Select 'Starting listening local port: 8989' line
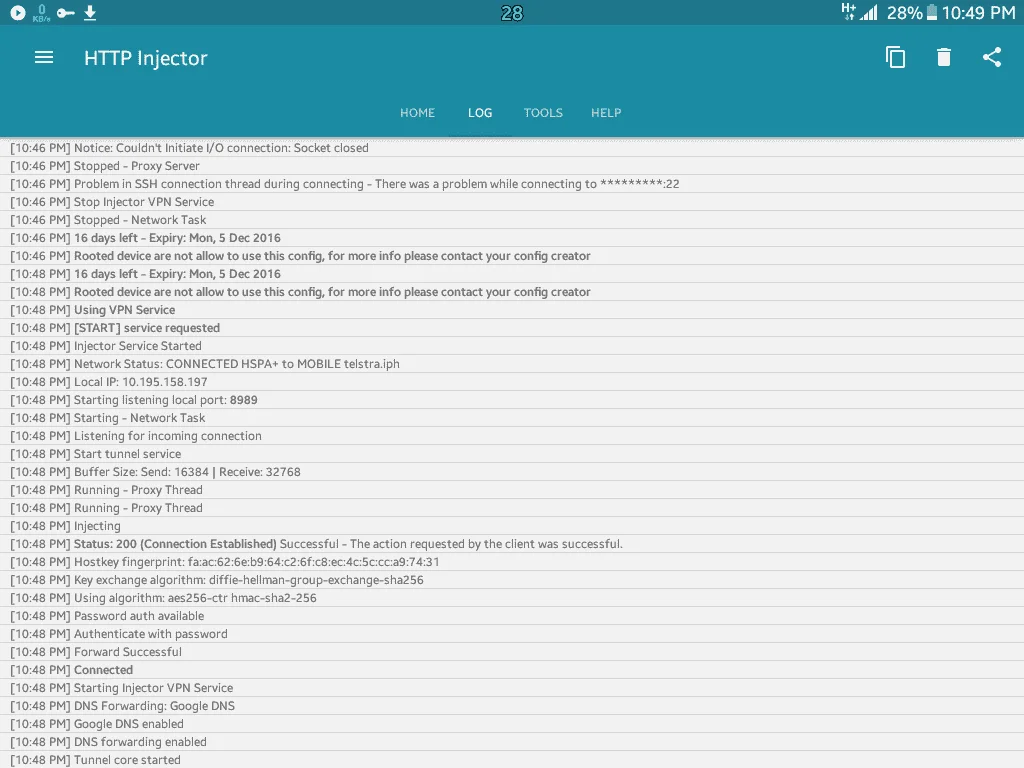Screen dimensions: 1024x768 pyautogui.click(x=512, y=400)
